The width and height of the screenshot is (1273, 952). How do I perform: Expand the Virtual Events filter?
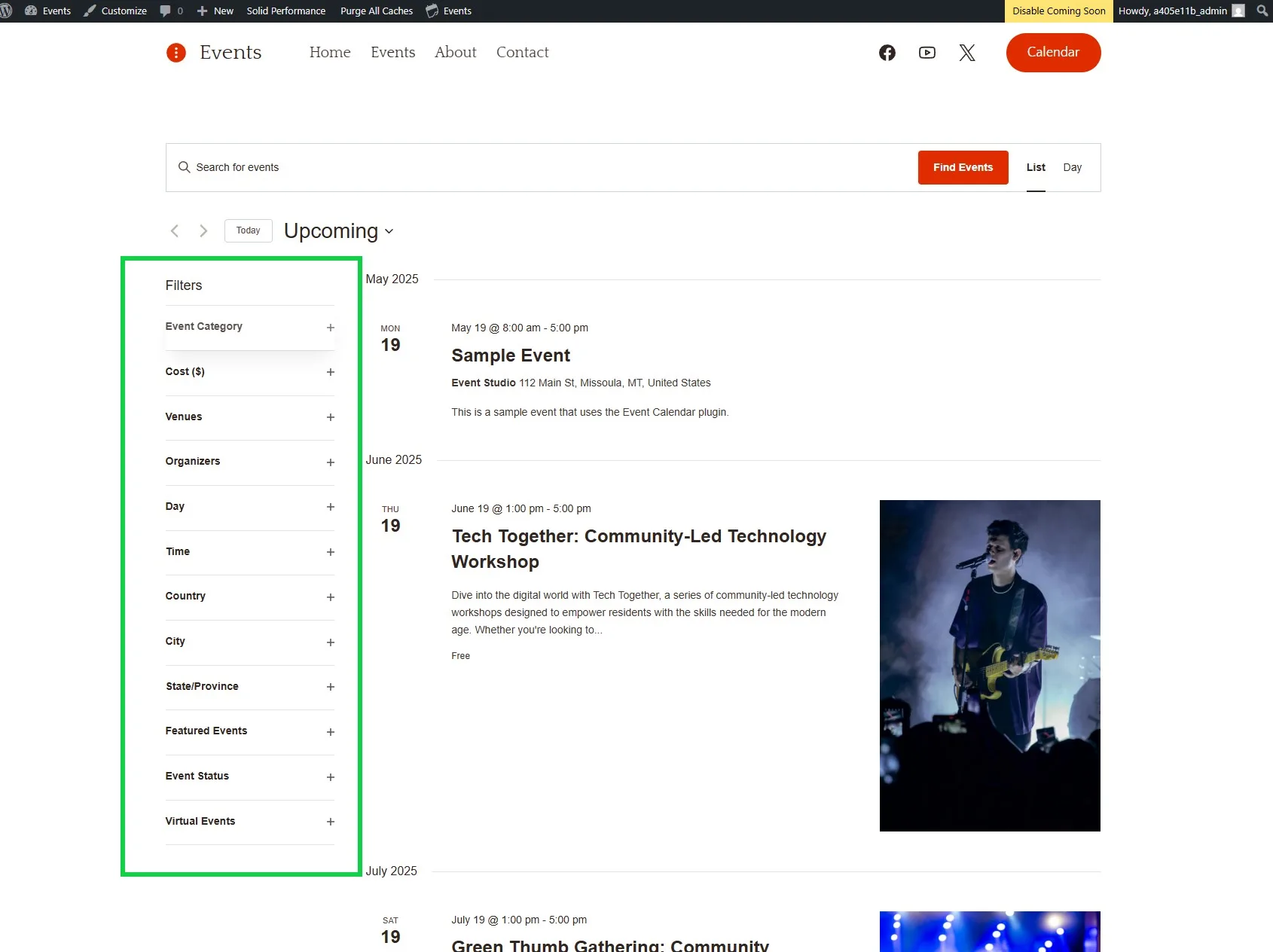(331, 822)
